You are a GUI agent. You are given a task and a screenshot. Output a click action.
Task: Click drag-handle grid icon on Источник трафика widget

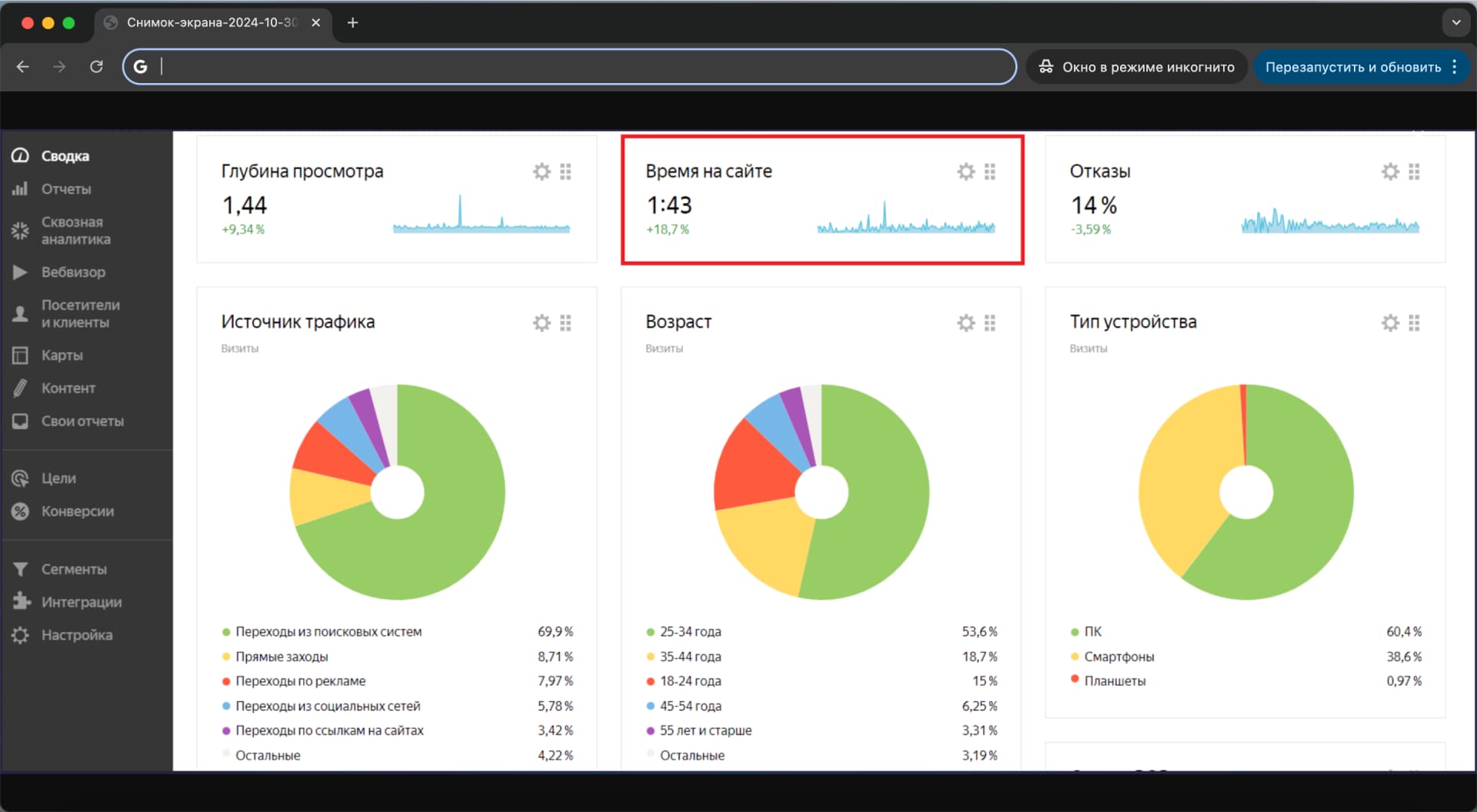click(565, 323)
